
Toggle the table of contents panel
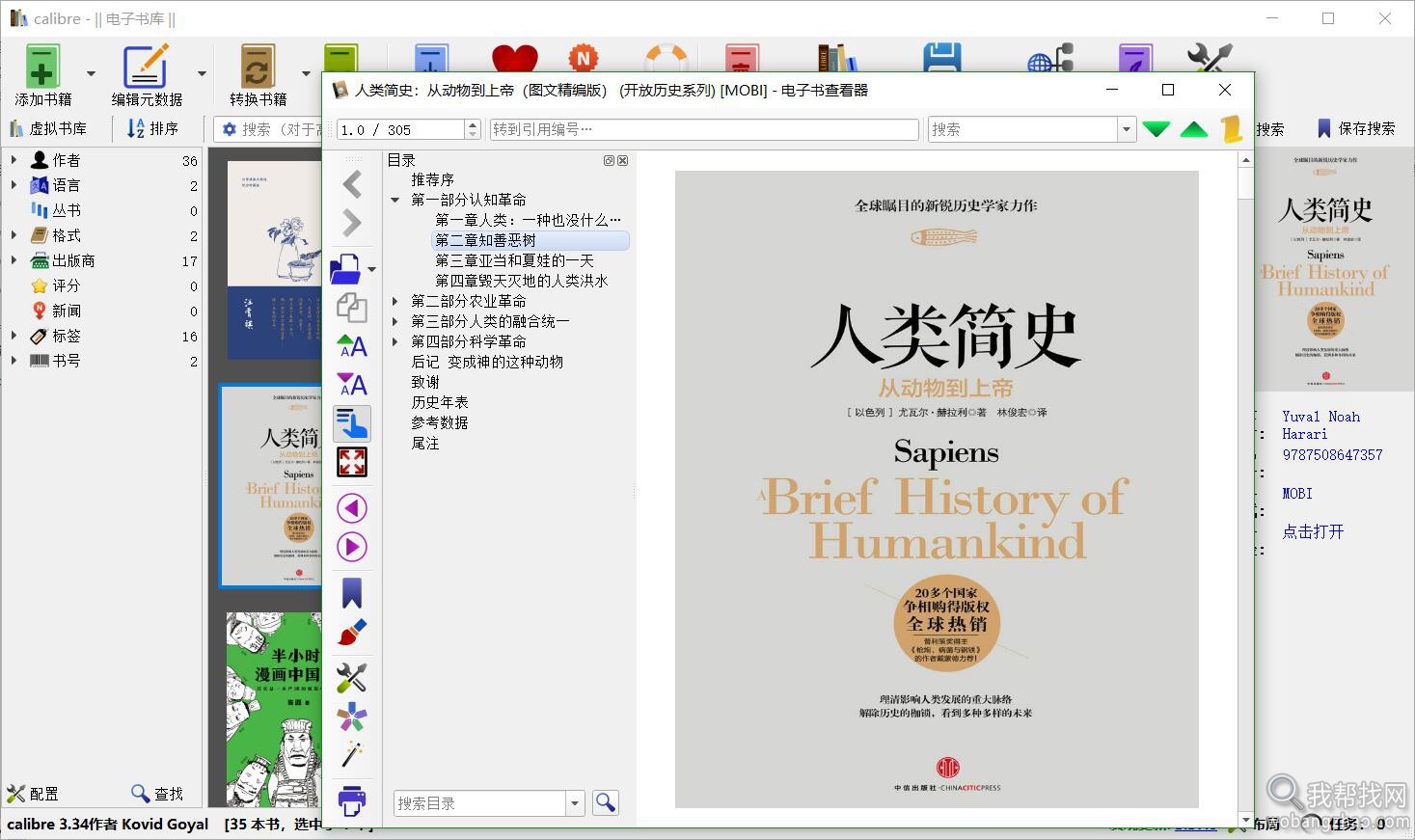coord(352,423)
